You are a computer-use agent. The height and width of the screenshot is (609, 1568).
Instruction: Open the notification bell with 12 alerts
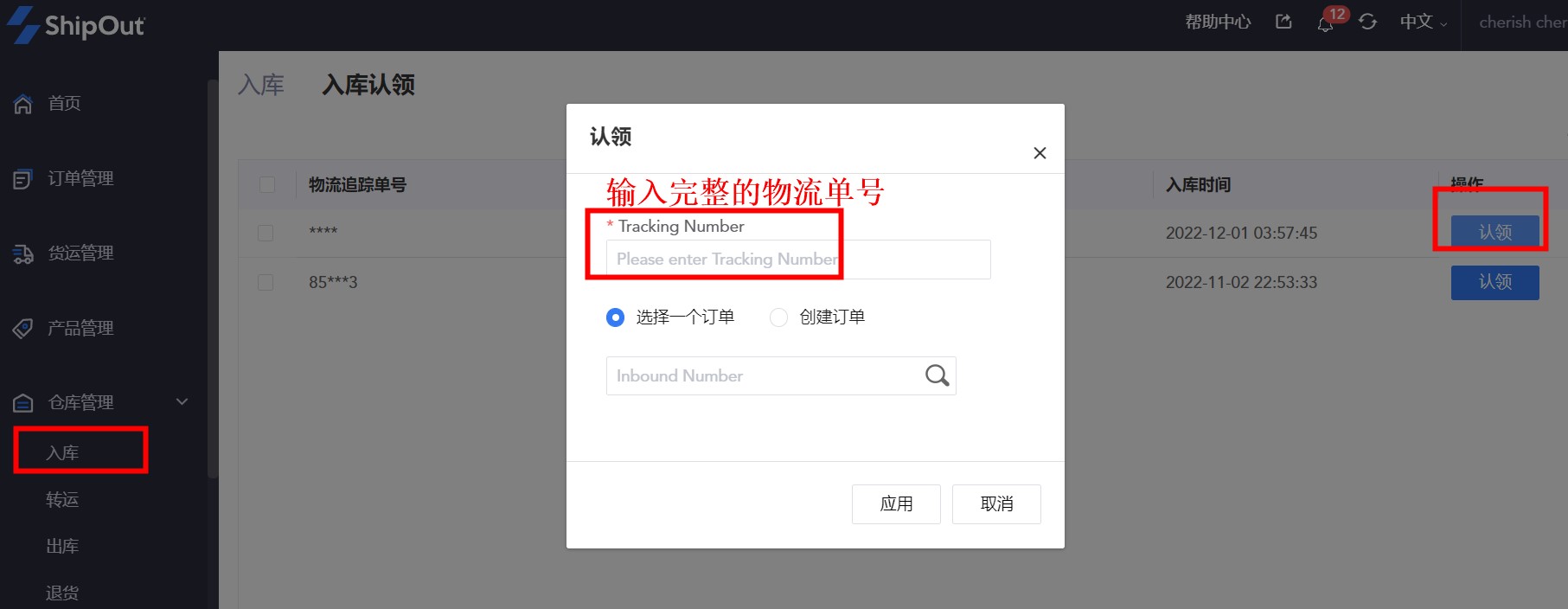coord(1325,23)
